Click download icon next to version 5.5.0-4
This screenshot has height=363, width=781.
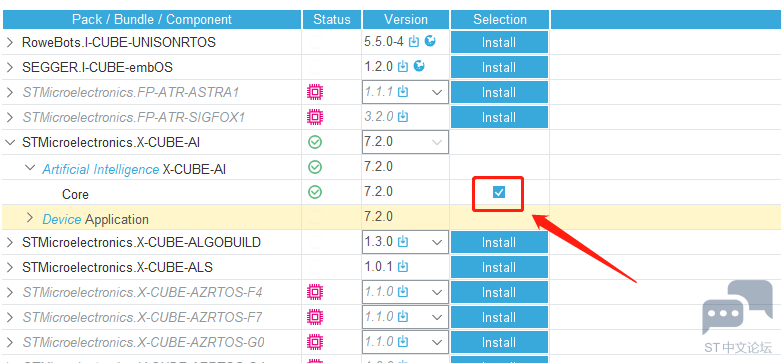(414, 42)
